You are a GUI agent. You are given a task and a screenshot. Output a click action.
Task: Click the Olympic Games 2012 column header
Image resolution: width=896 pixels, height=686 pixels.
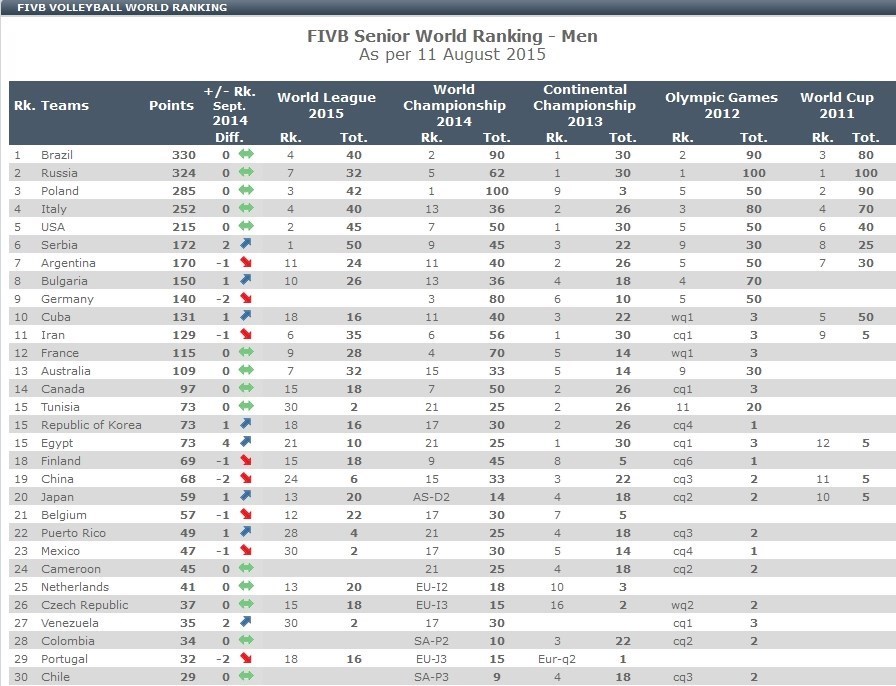tap(721, 105)
